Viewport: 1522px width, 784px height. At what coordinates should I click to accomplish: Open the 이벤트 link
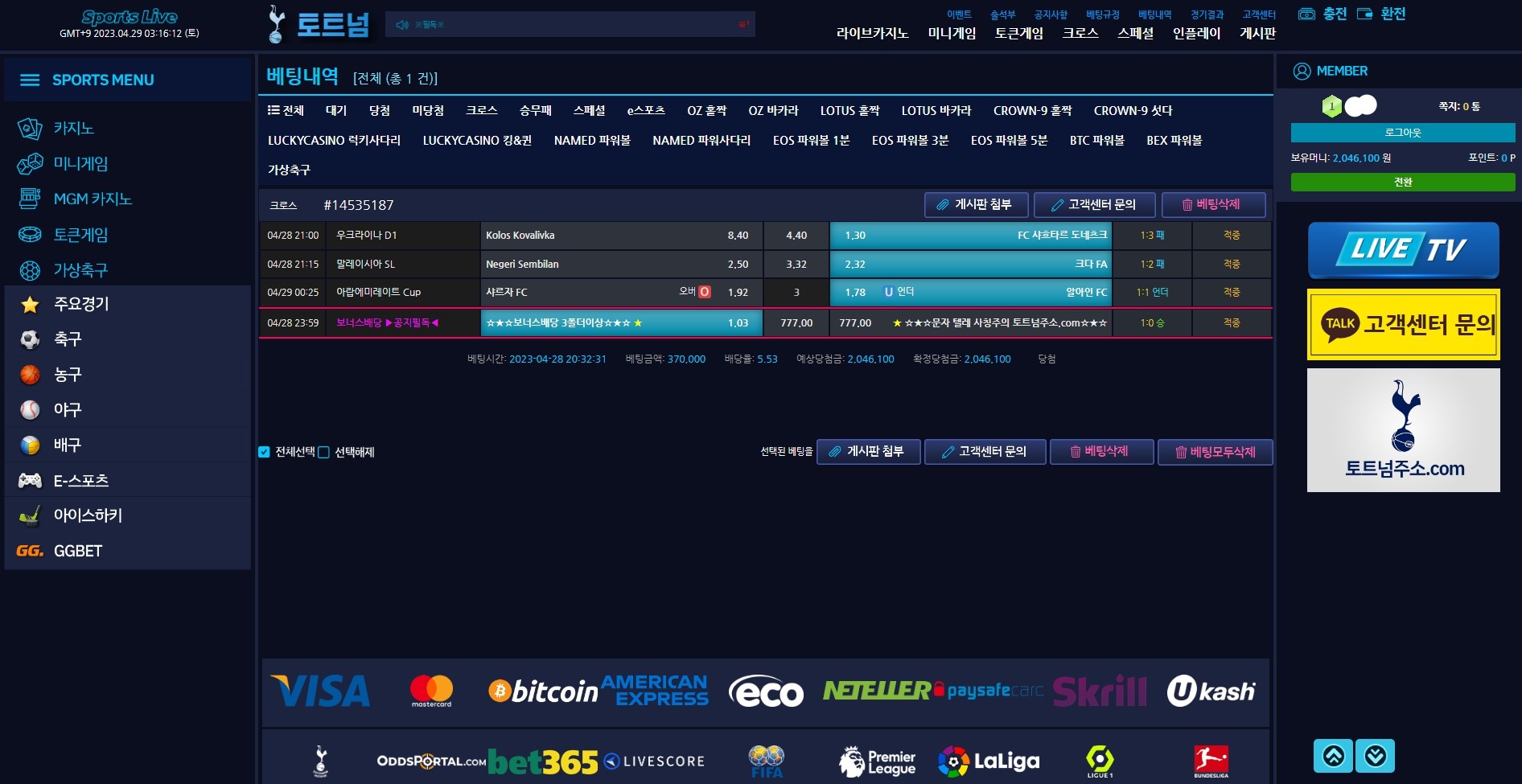tap(959, 14)
